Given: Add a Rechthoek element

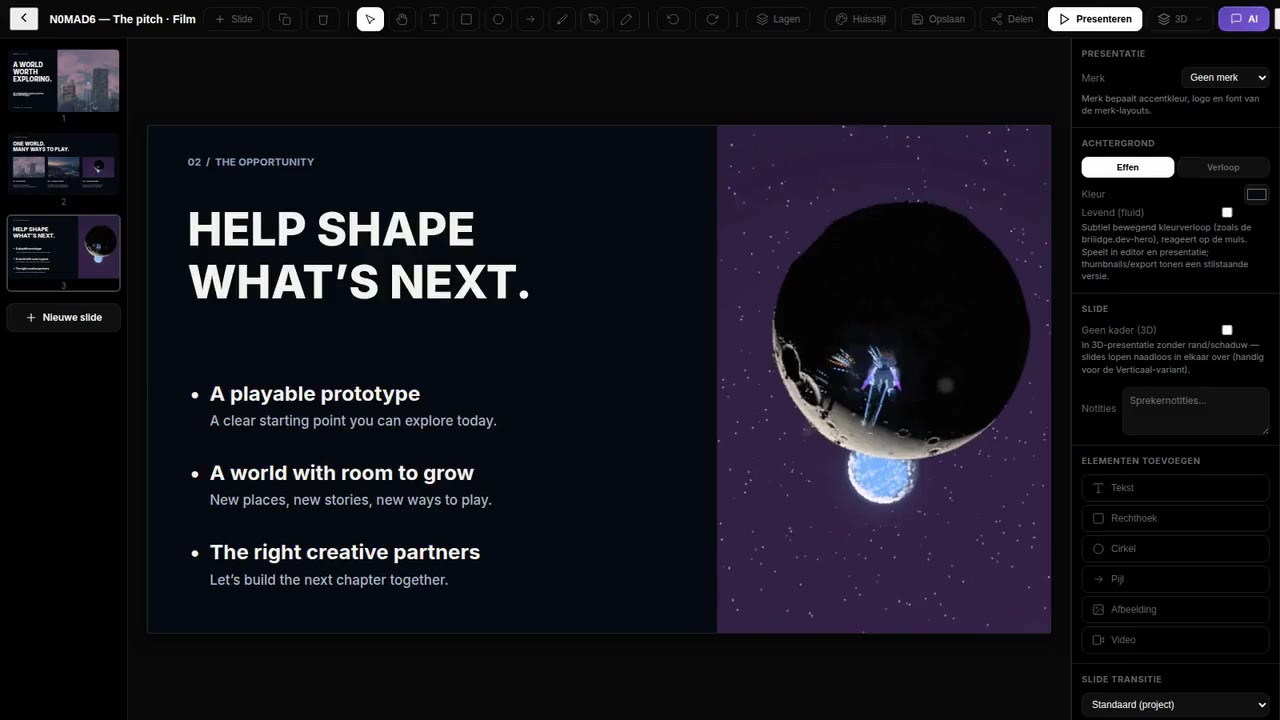Looking at the screenshot, I should click(1175, 518).
